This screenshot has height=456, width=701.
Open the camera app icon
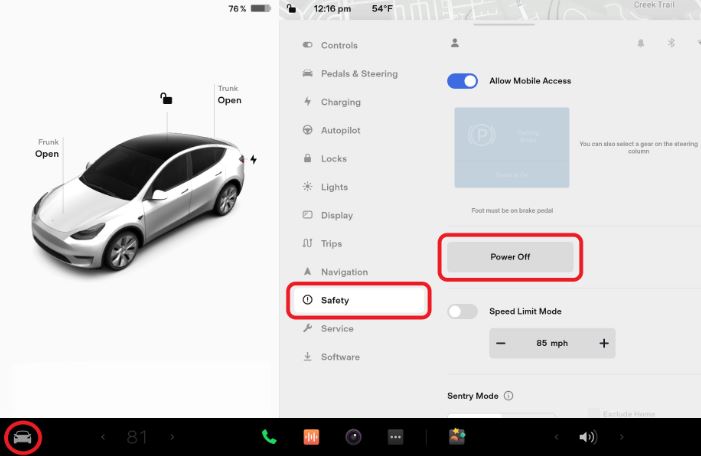pos(353,437)
